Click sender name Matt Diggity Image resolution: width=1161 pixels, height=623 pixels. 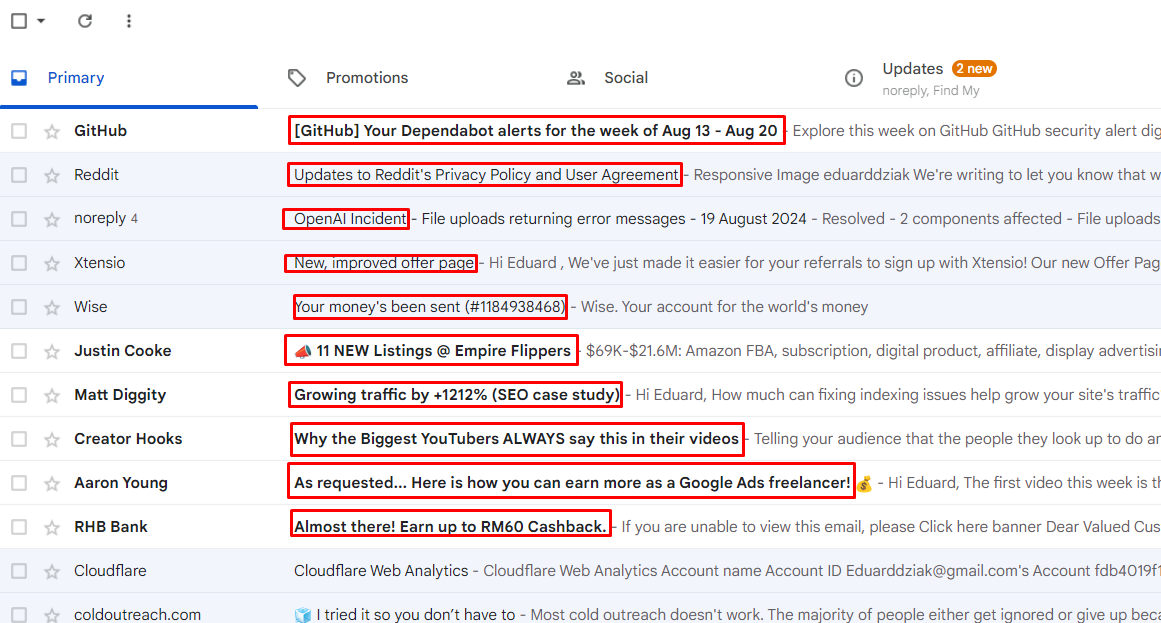(x=120, y=395)
